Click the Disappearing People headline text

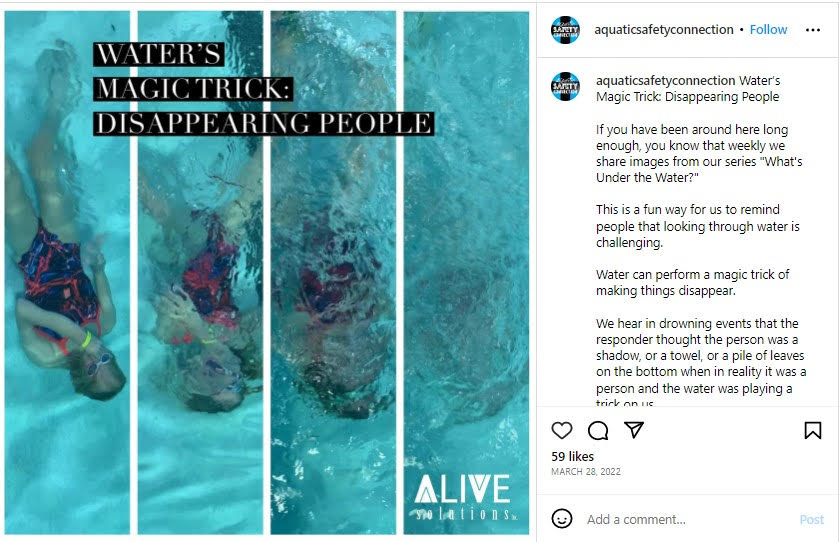(x=263, y=123)
